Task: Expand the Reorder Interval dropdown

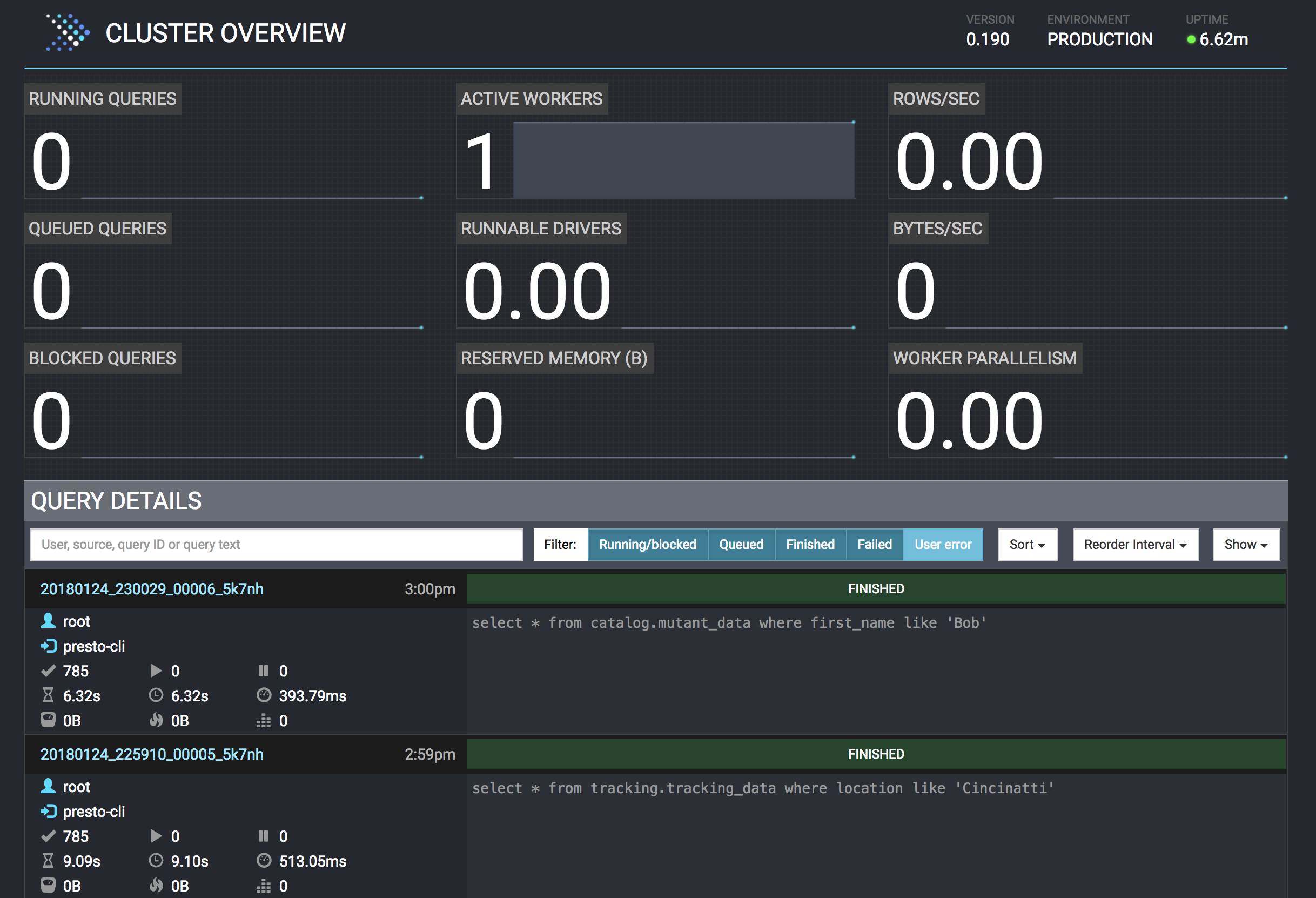Action: pyautogui.click(x=1135, y=545)
